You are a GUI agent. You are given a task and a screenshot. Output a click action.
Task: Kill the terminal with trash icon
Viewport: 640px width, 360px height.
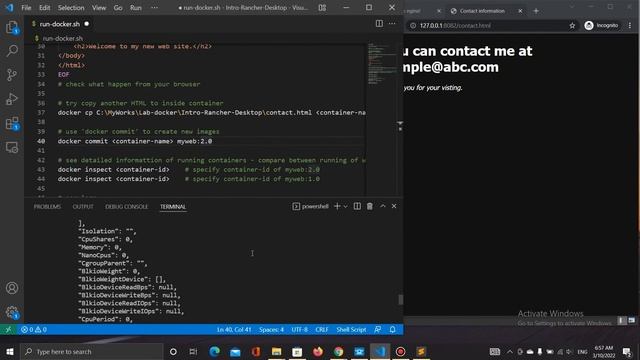(x=370, y=206)
